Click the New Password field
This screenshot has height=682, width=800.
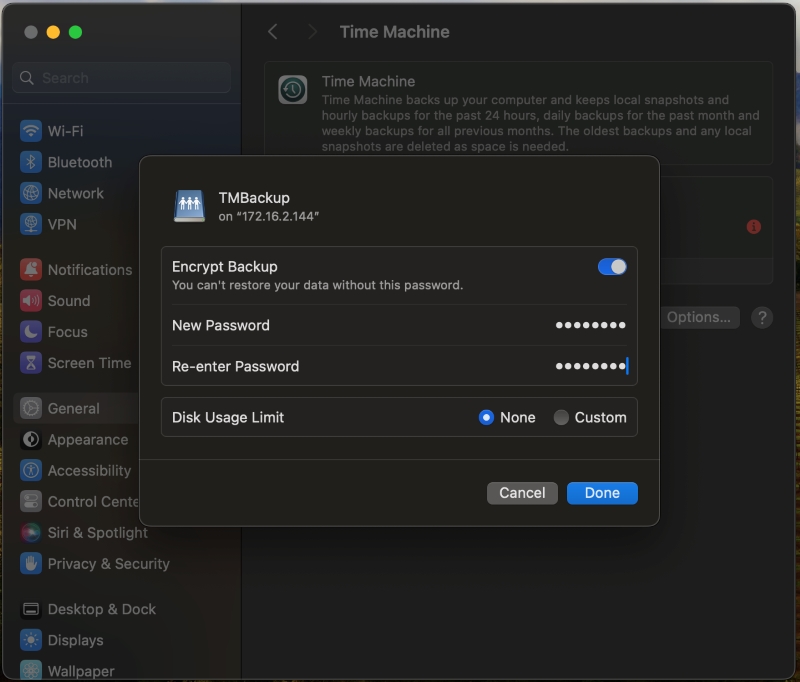point(399,325)
